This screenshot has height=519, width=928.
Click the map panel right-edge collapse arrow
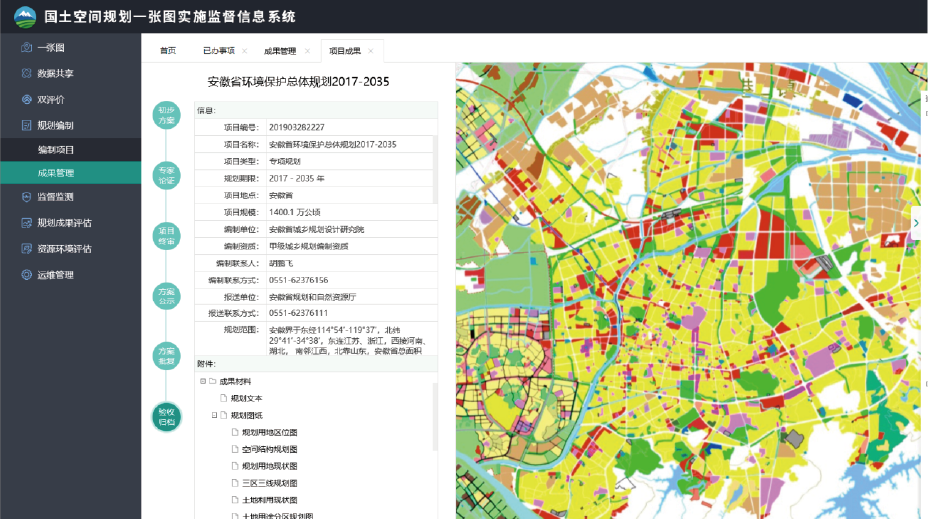916,223
